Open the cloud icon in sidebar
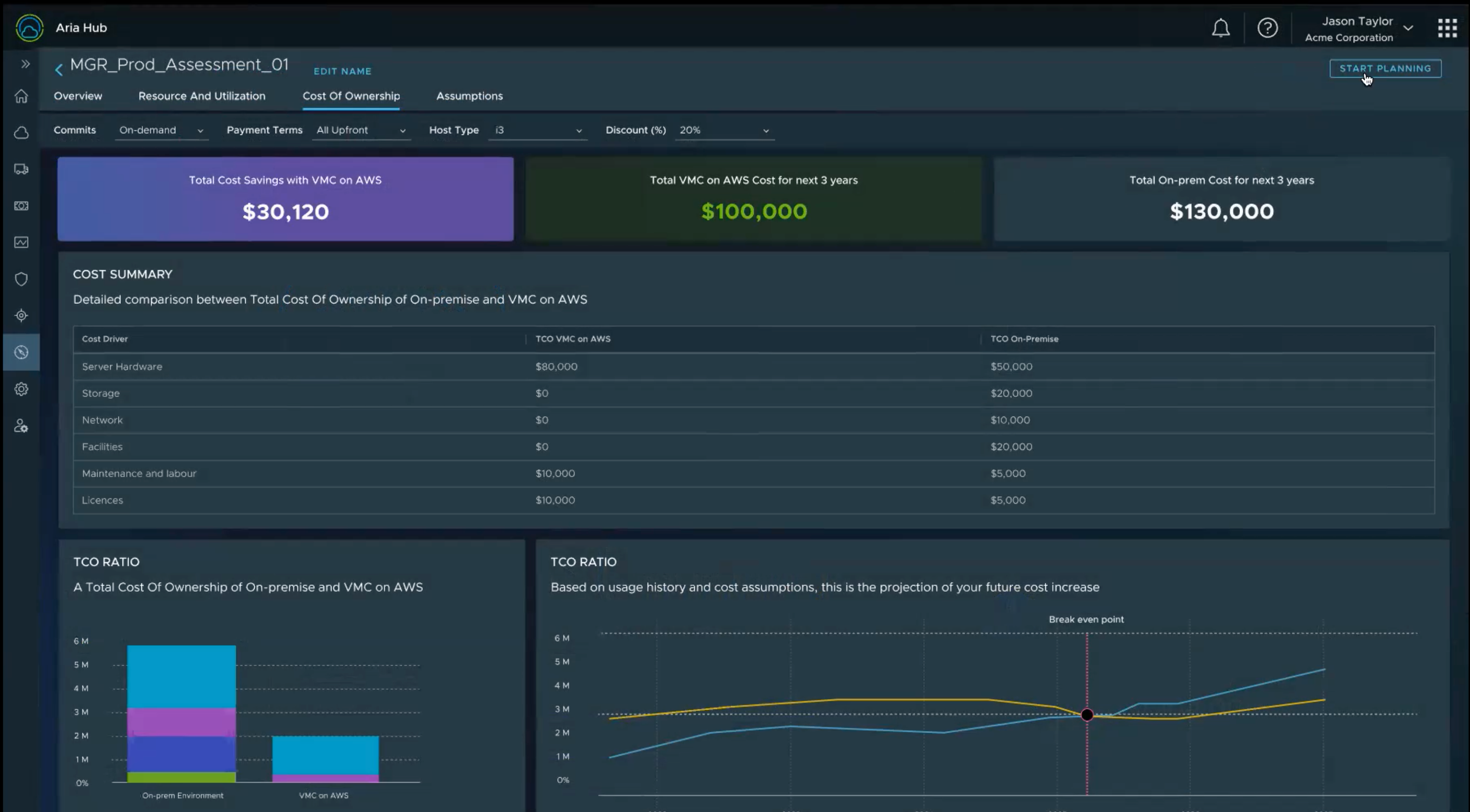1470x812 pixels. pos(21,132)
